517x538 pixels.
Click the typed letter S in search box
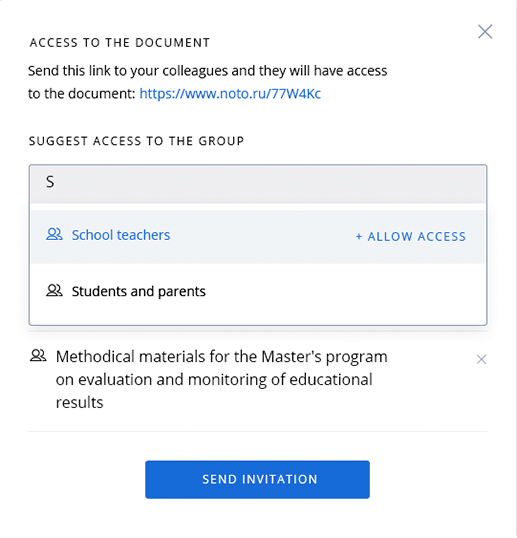(50, 182)
